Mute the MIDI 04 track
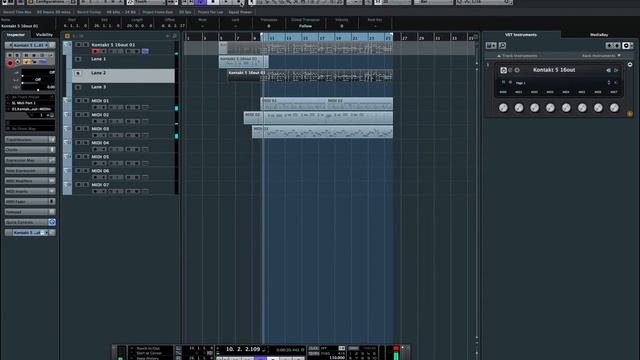This screenshot has width=640, height=360. pos(78,143)
